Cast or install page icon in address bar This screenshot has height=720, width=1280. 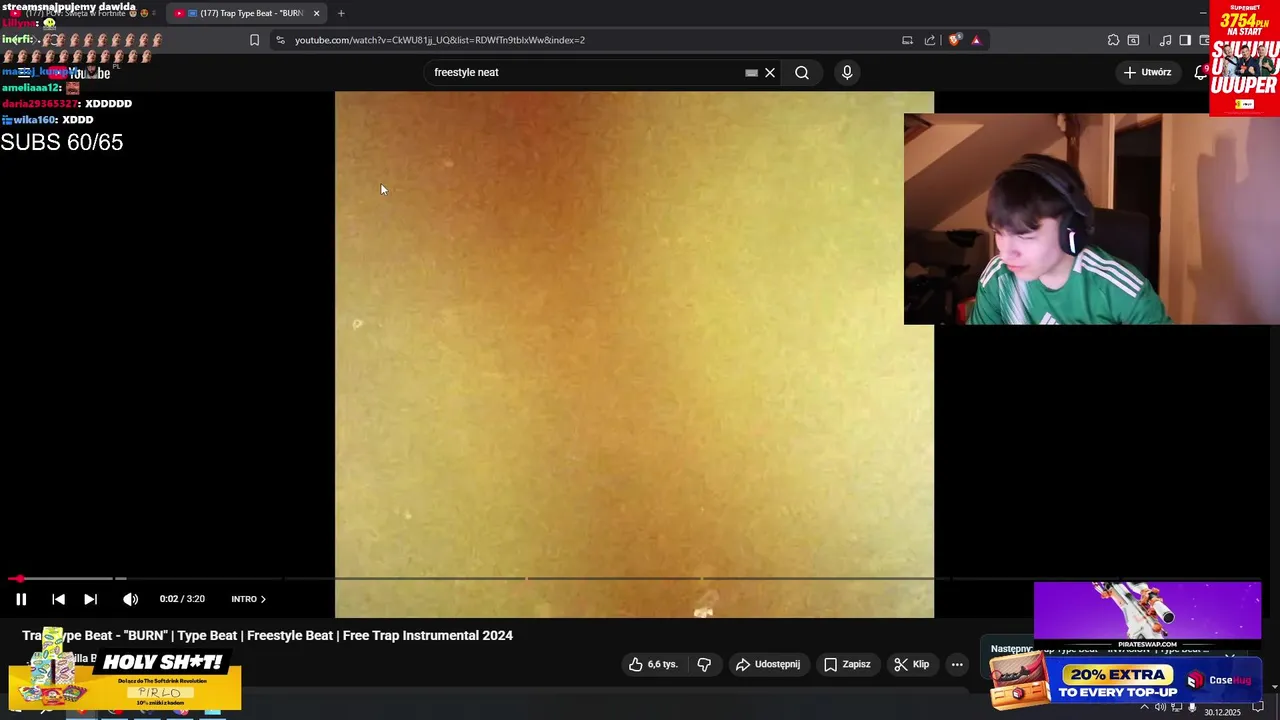point(907,40)
